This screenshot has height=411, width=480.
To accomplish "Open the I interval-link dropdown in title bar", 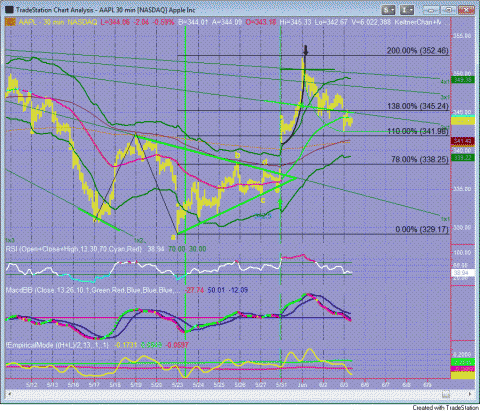I will [407, 10].
